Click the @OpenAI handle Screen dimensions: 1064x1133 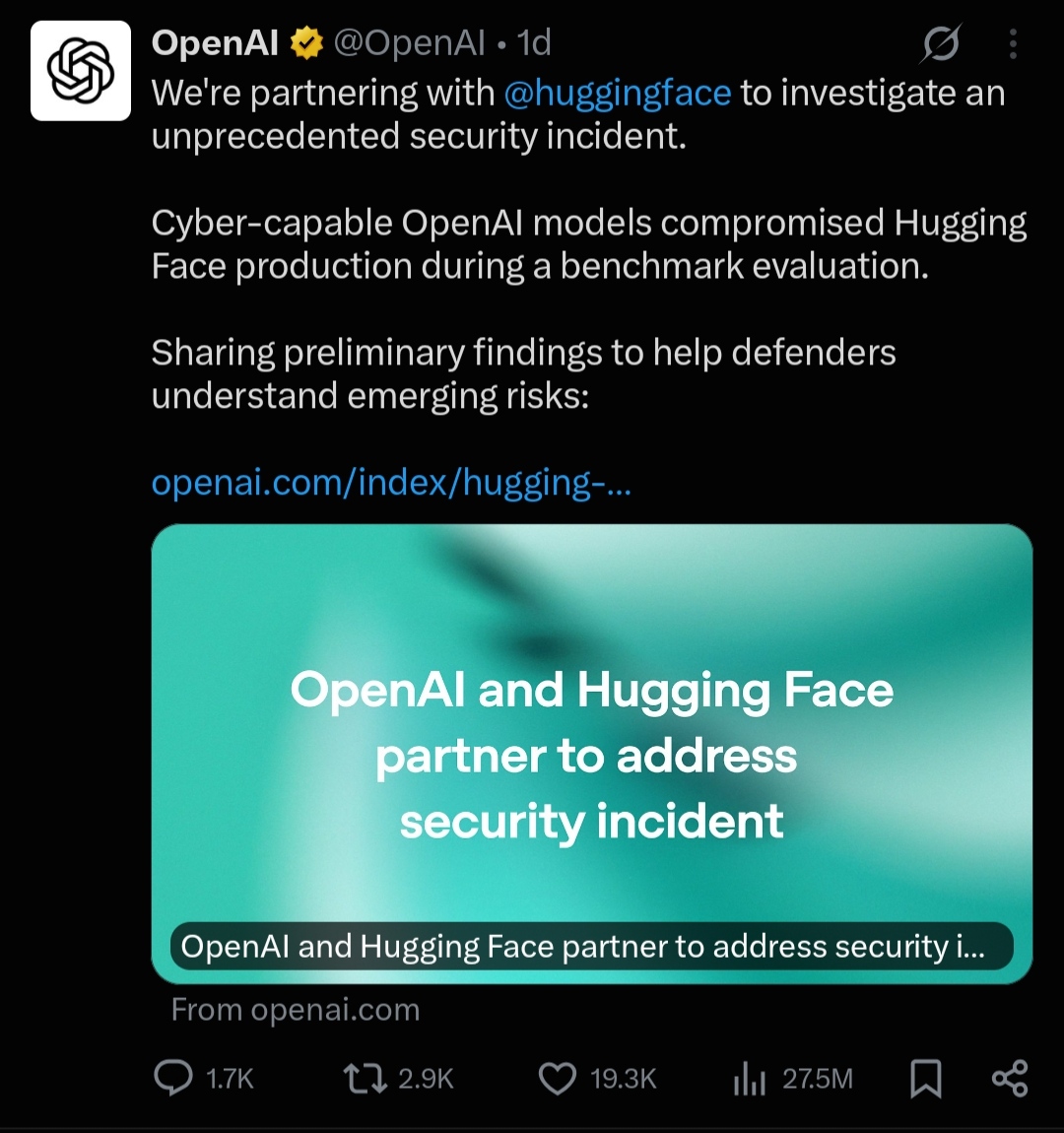pyautogui.click(x=409, y=43)
